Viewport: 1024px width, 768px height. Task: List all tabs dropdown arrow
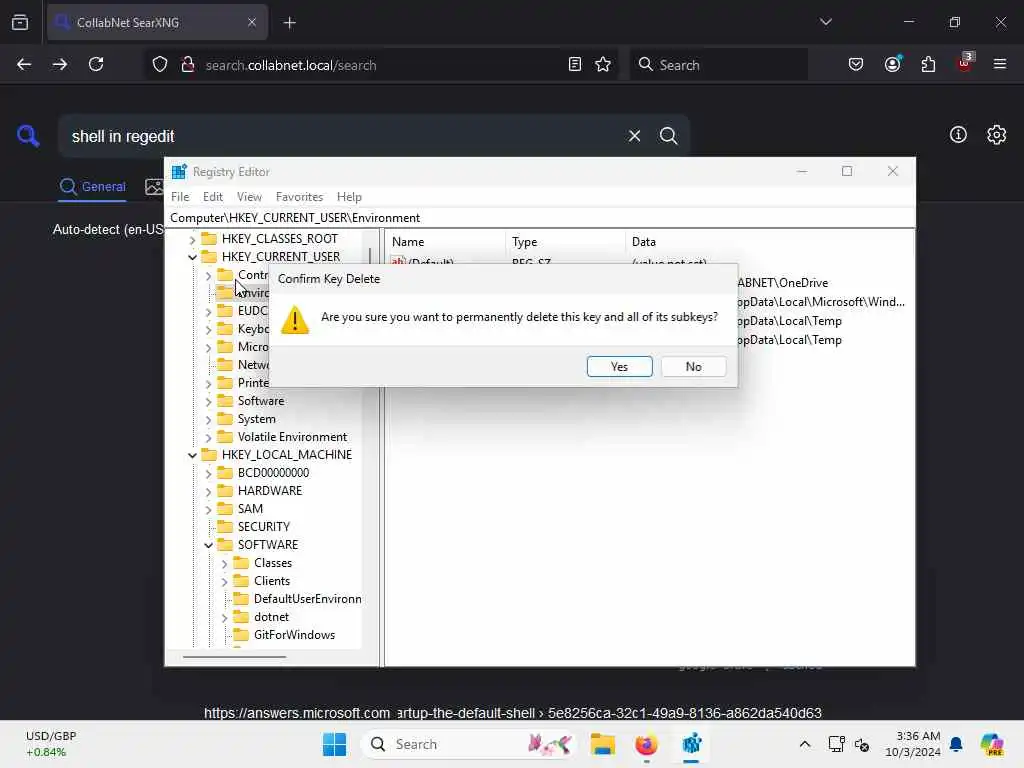[x=825, y=22]
